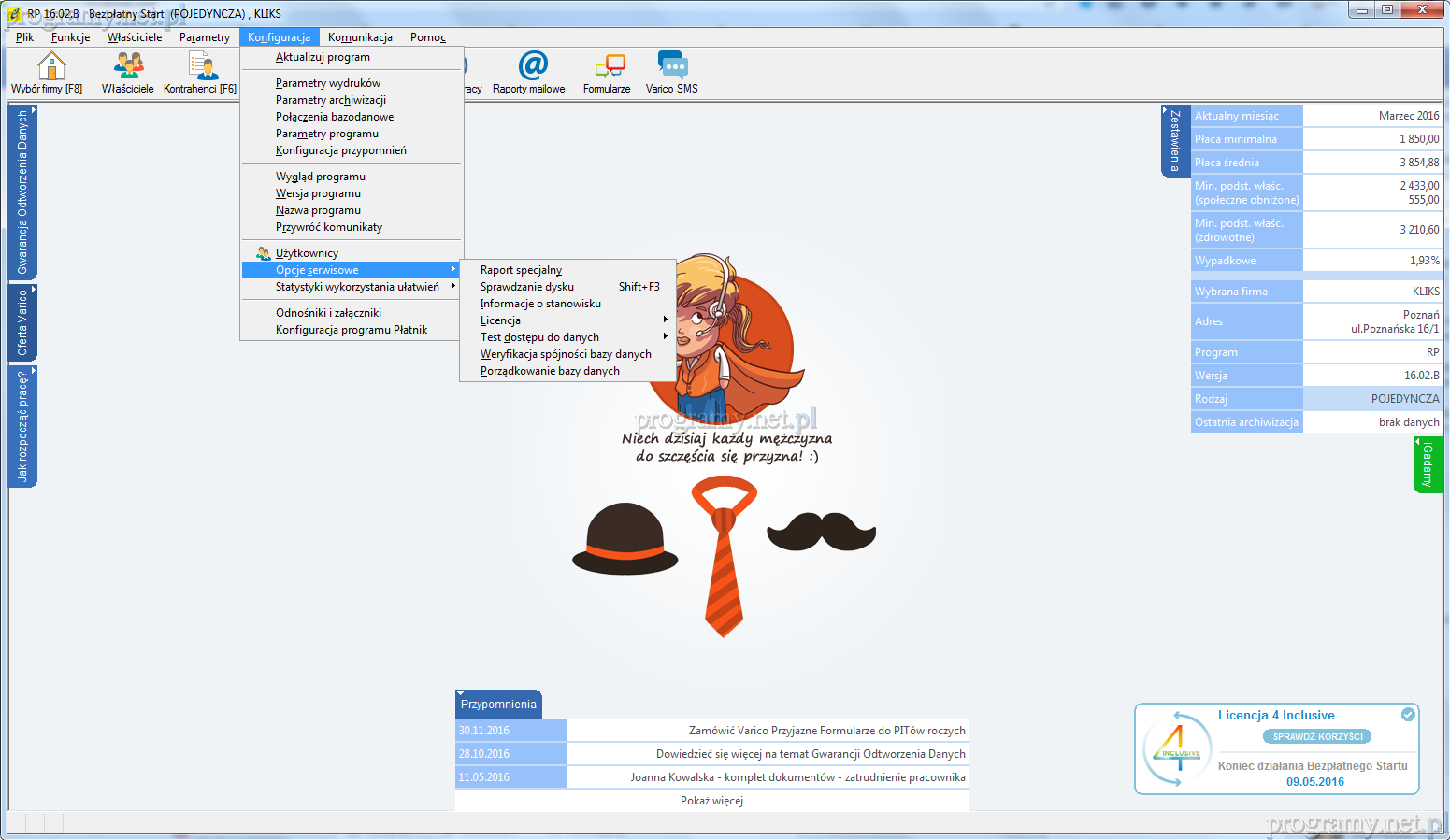Click the Wybór firmy house icon

(x=50, y=66)
